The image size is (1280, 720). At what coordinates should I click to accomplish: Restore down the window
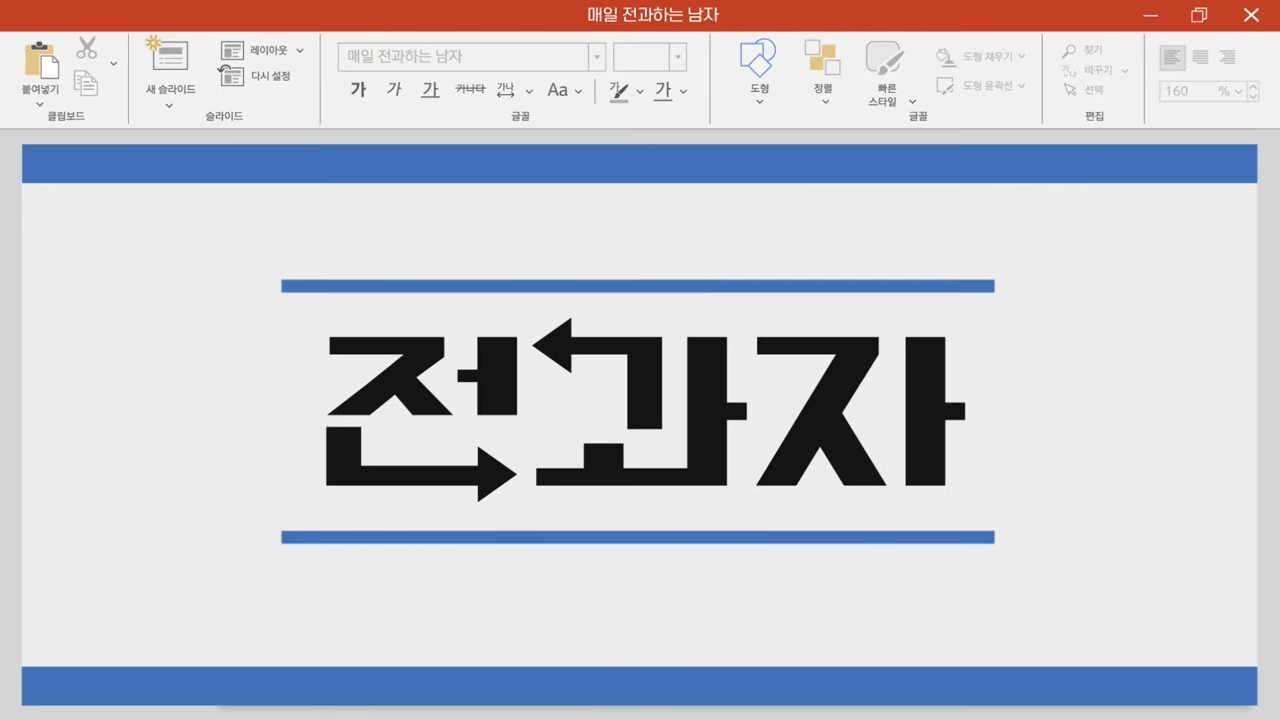coord(1199,15)
